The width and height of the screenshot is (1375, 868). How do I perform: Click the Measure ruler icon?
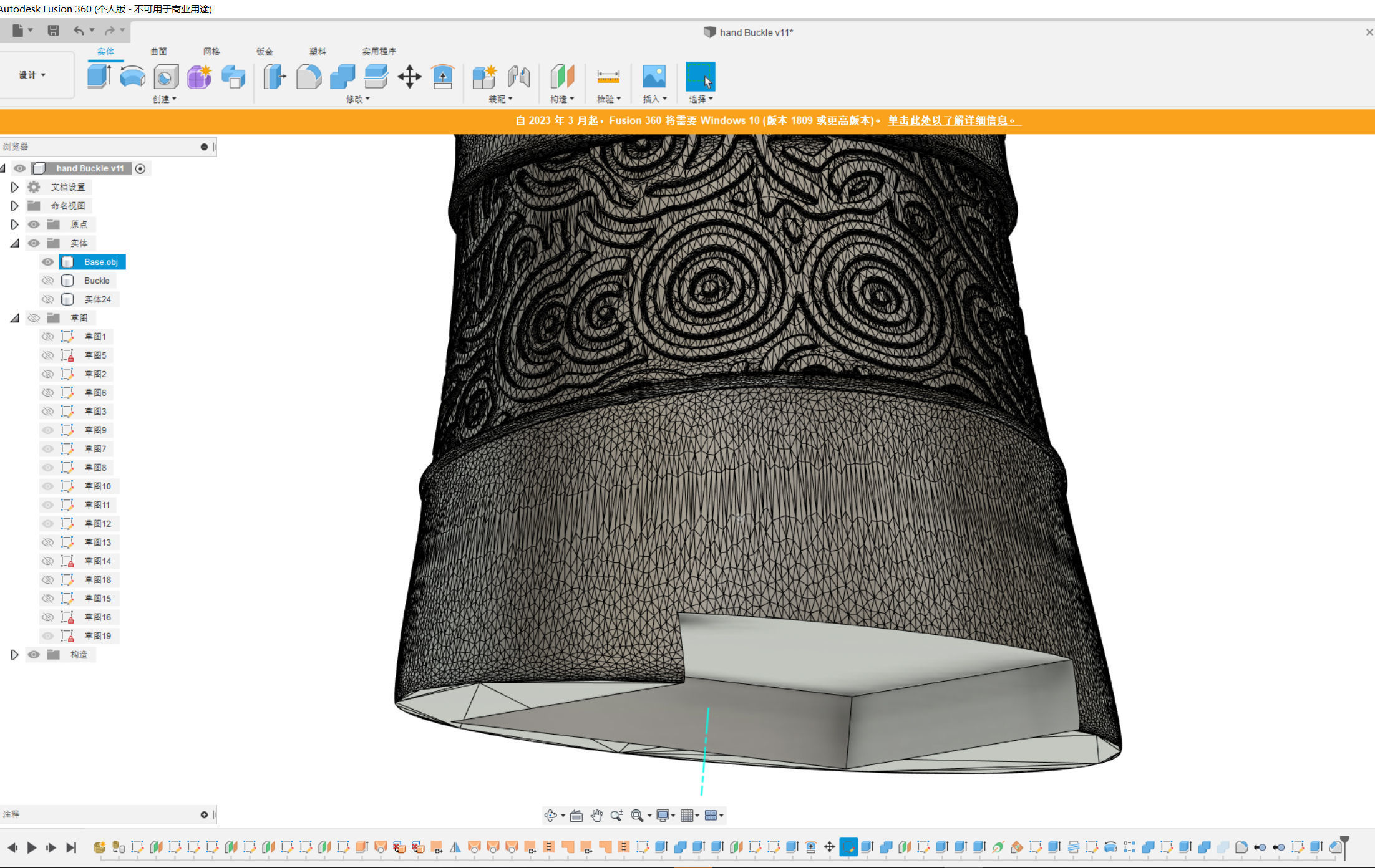pyautogui.click(x=608, y=77)
